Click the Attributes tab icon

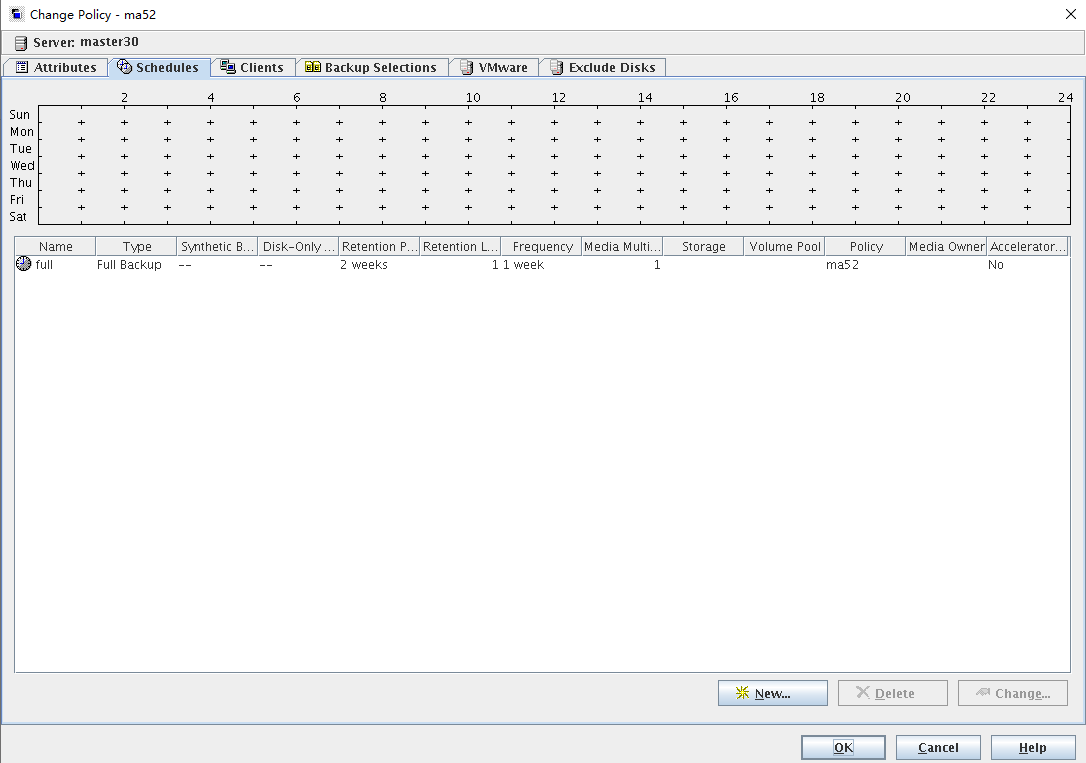coord(22,68)
